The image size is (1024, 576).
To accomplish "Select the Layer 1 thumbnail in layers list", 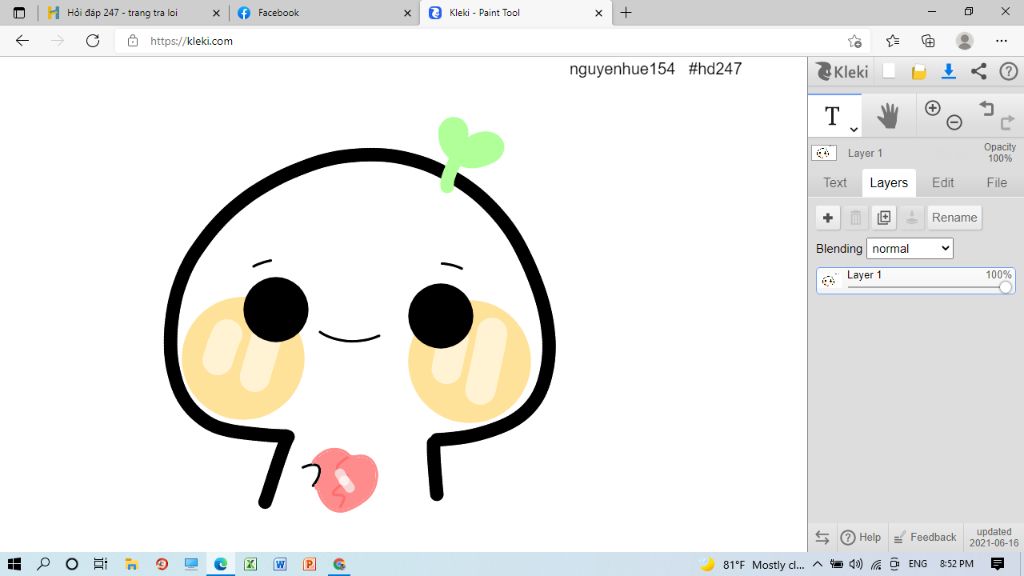I will click(829, 281).
